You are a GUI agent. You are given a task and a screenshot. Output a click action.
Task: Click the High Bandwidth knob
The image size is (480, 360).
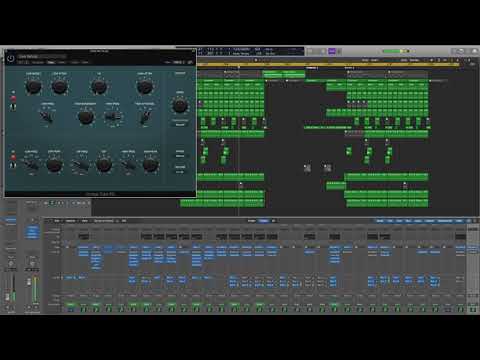coord(86,117)
